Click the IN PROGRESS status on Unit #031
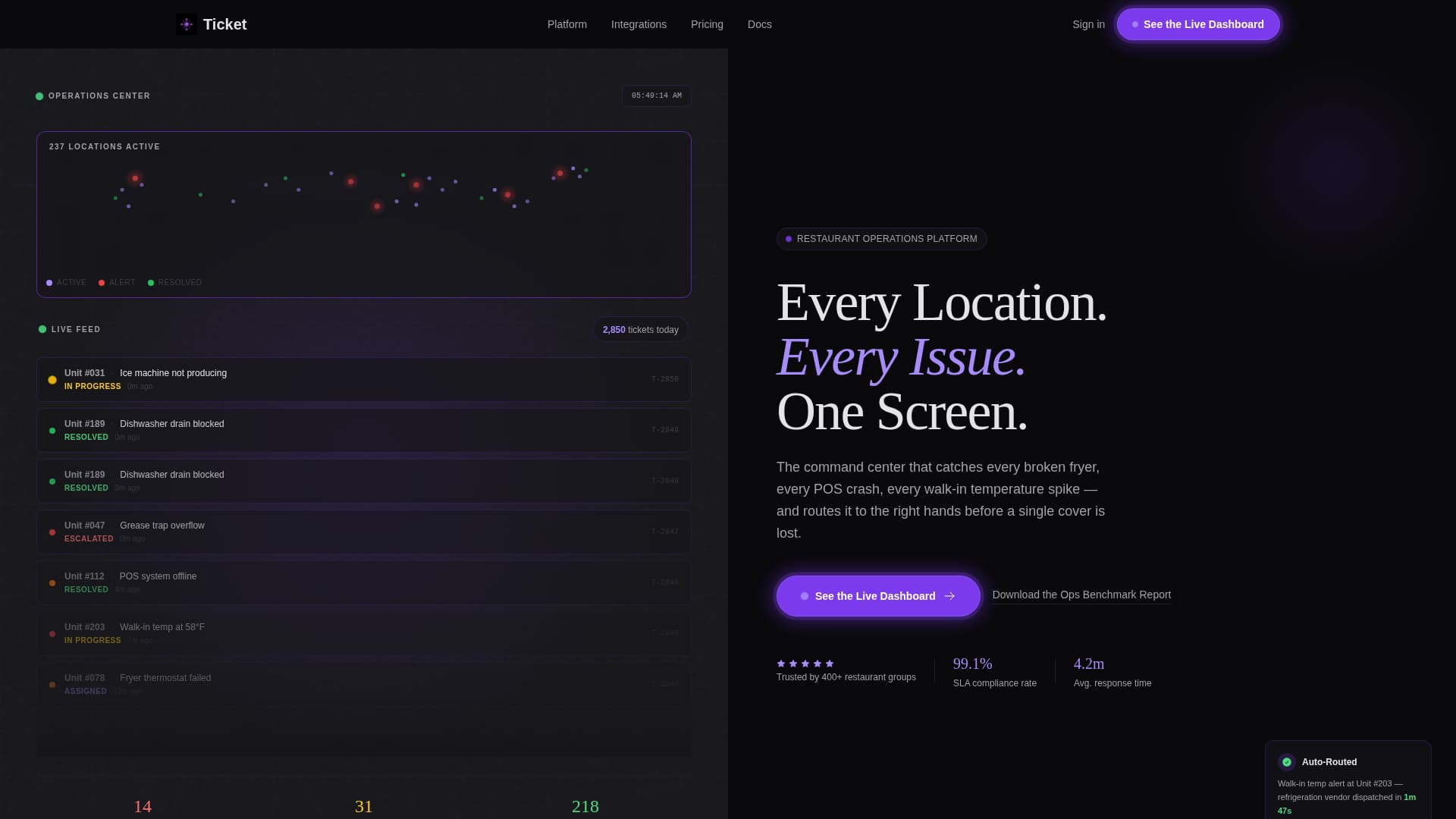 click(93, 387)
